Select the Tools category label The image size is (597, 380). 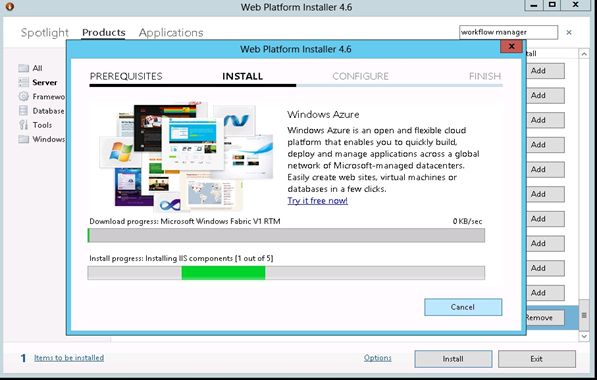42,125
